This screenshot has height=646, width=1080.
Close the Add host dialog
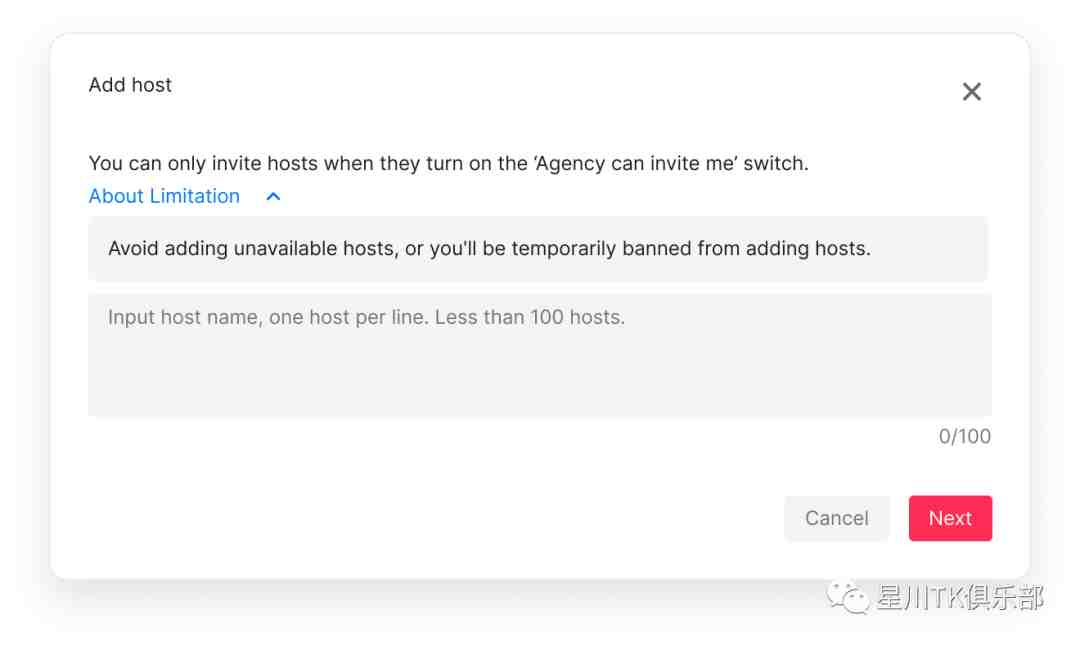(971, 91)
